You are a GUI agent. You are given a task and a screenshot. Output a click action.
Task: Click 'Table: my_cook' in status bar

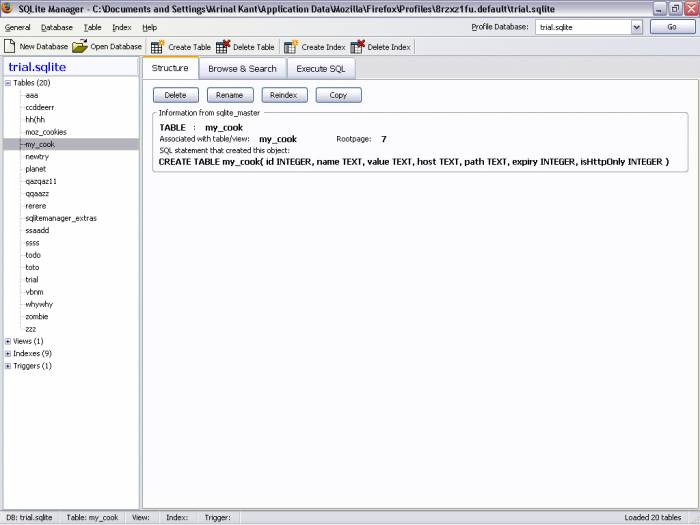tap(92, 518)
